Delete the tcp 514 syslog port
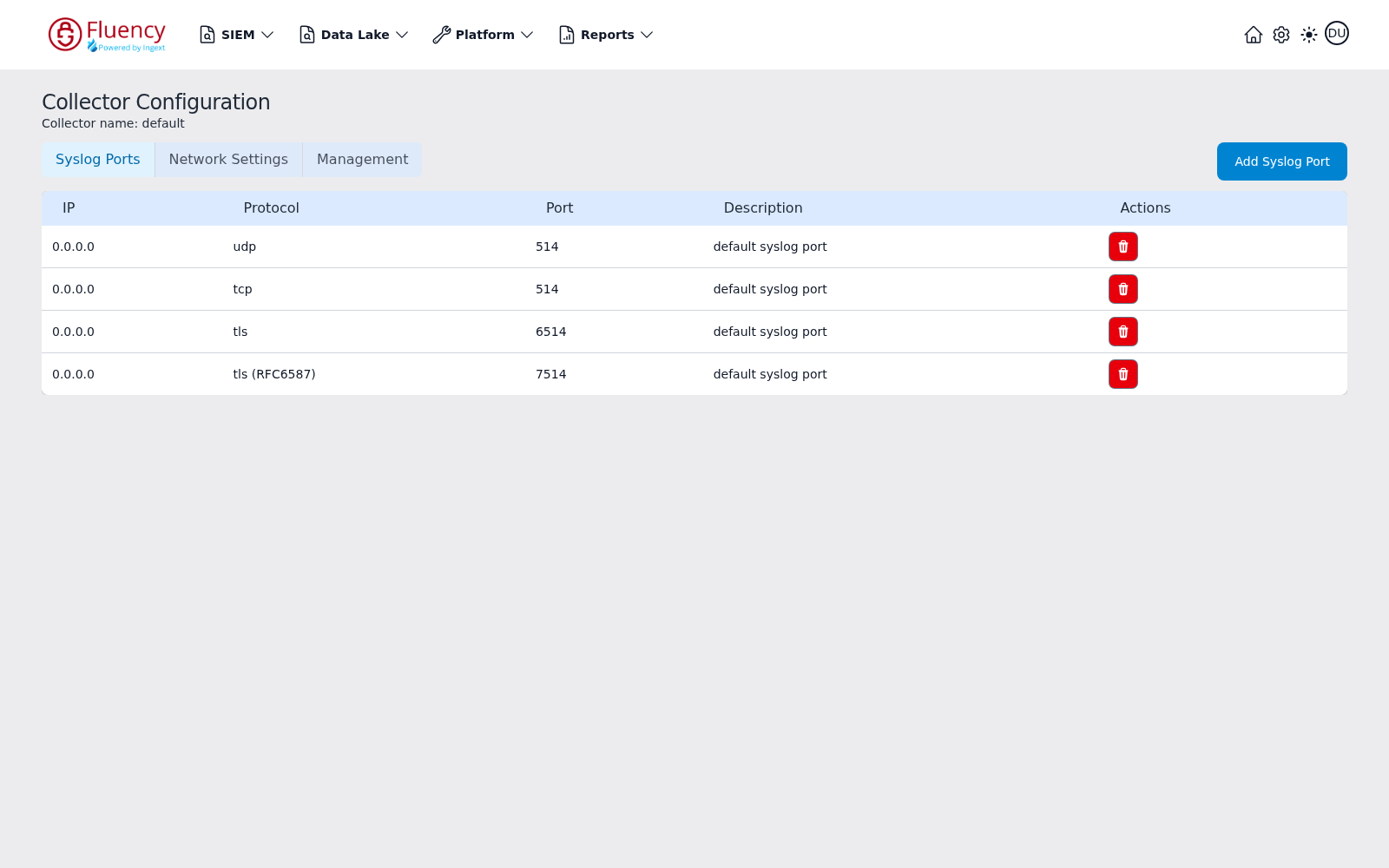1389x868 pixels. click(1123, 289)
